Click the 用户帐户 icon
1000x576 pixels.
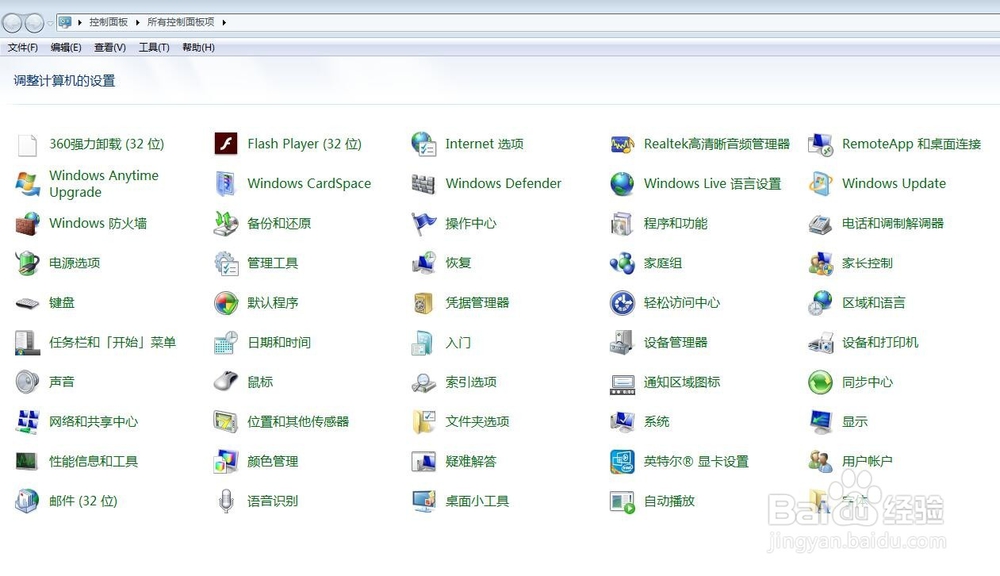click(x=820, y=461)
